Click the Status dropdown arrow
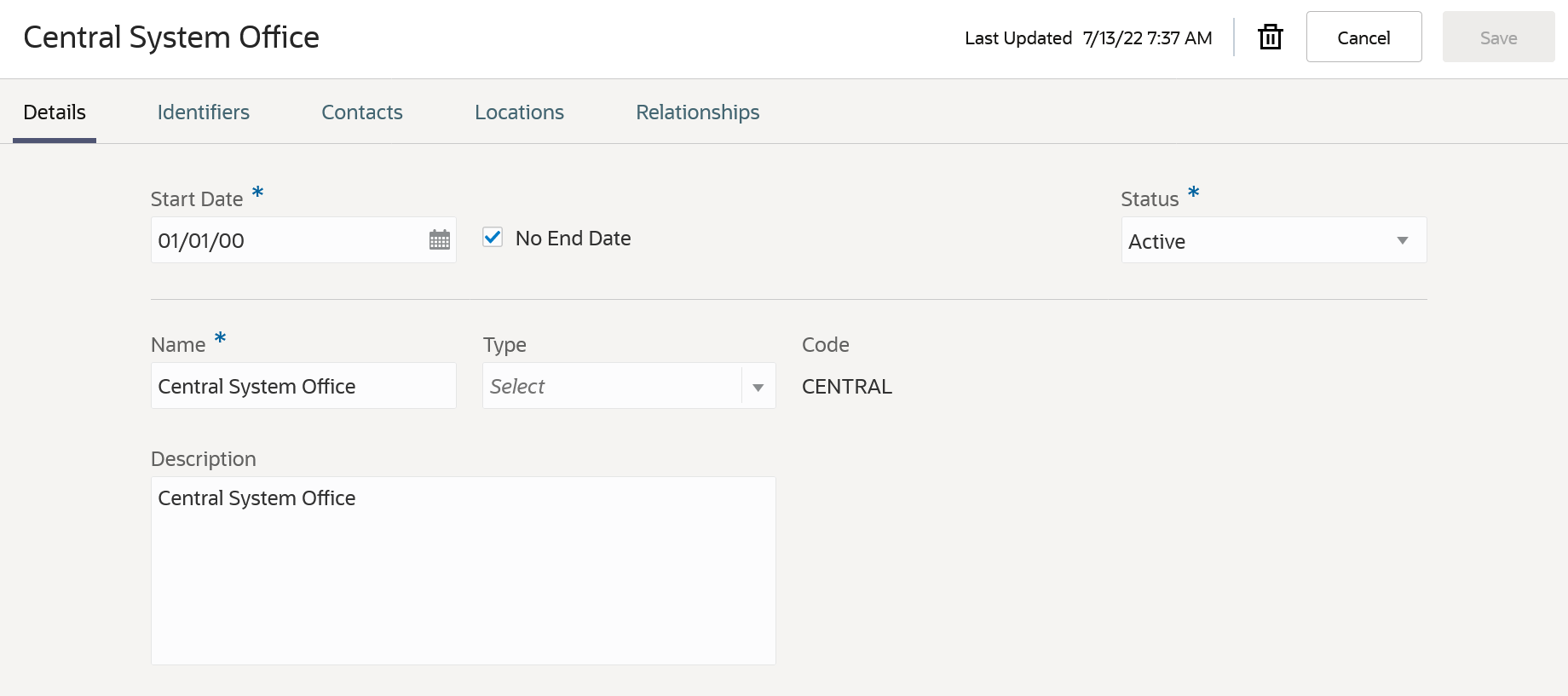The height and width of the screenshot is (696, 1568). (x=1402, y=241)
